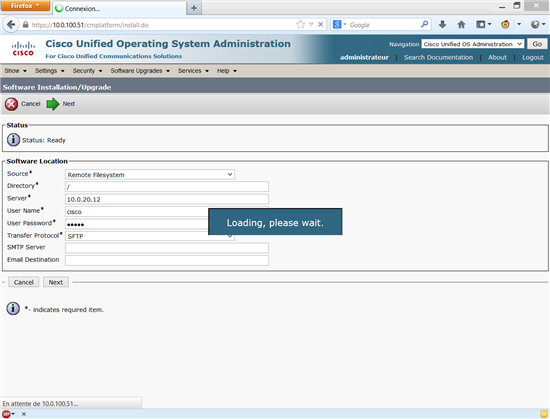
Task: Open the Settings menu
Action: coord(49,71)
